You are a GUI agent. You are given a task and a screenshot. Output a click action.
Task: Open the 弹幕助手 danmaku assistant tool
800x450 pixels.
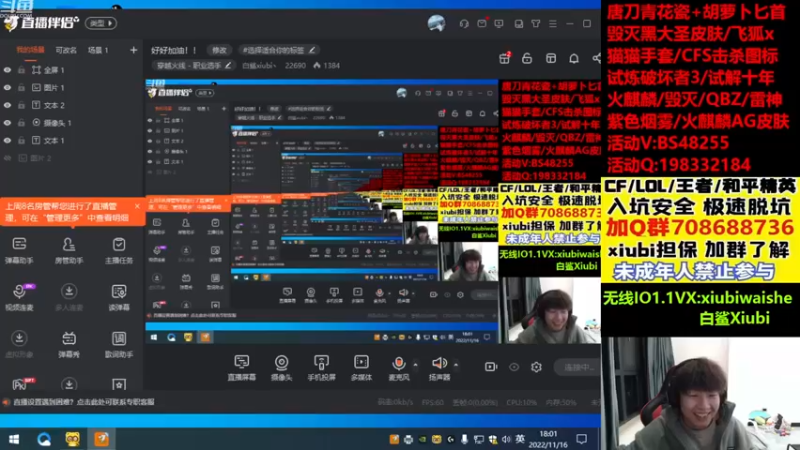tap(19, 249)
